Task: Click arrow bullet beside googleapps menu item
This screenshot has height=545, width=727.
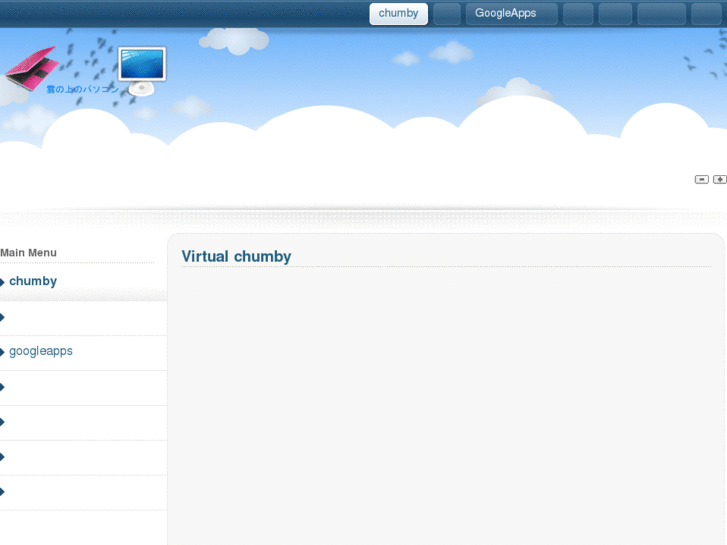Action: point(2,352)
